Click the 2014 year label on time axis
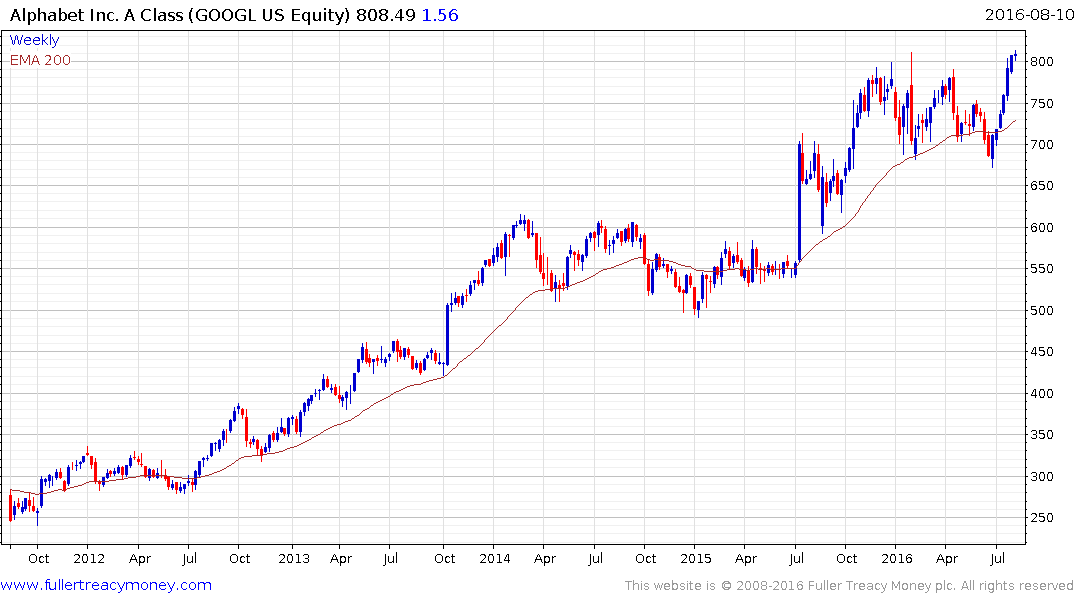This screenshot has width=1075, height=600. (x=495, y=559)
